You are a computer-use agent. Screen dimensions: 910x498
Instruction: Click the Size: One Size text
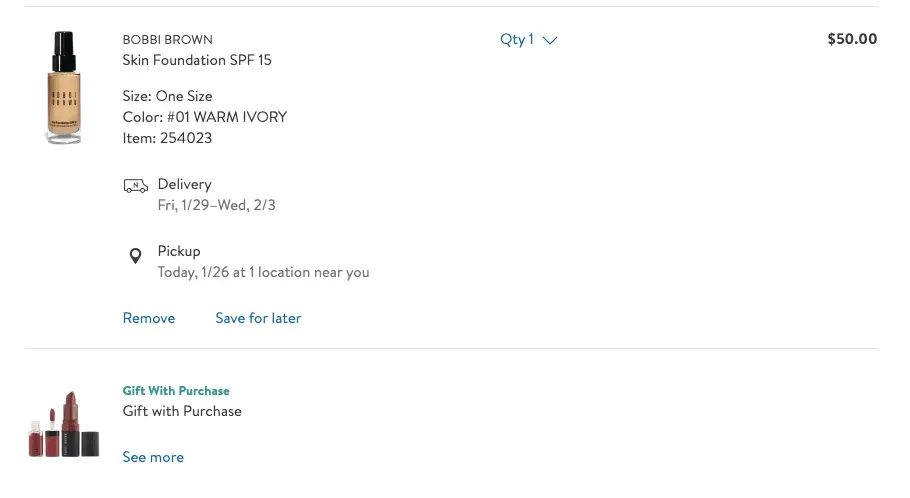pos(168,96)
